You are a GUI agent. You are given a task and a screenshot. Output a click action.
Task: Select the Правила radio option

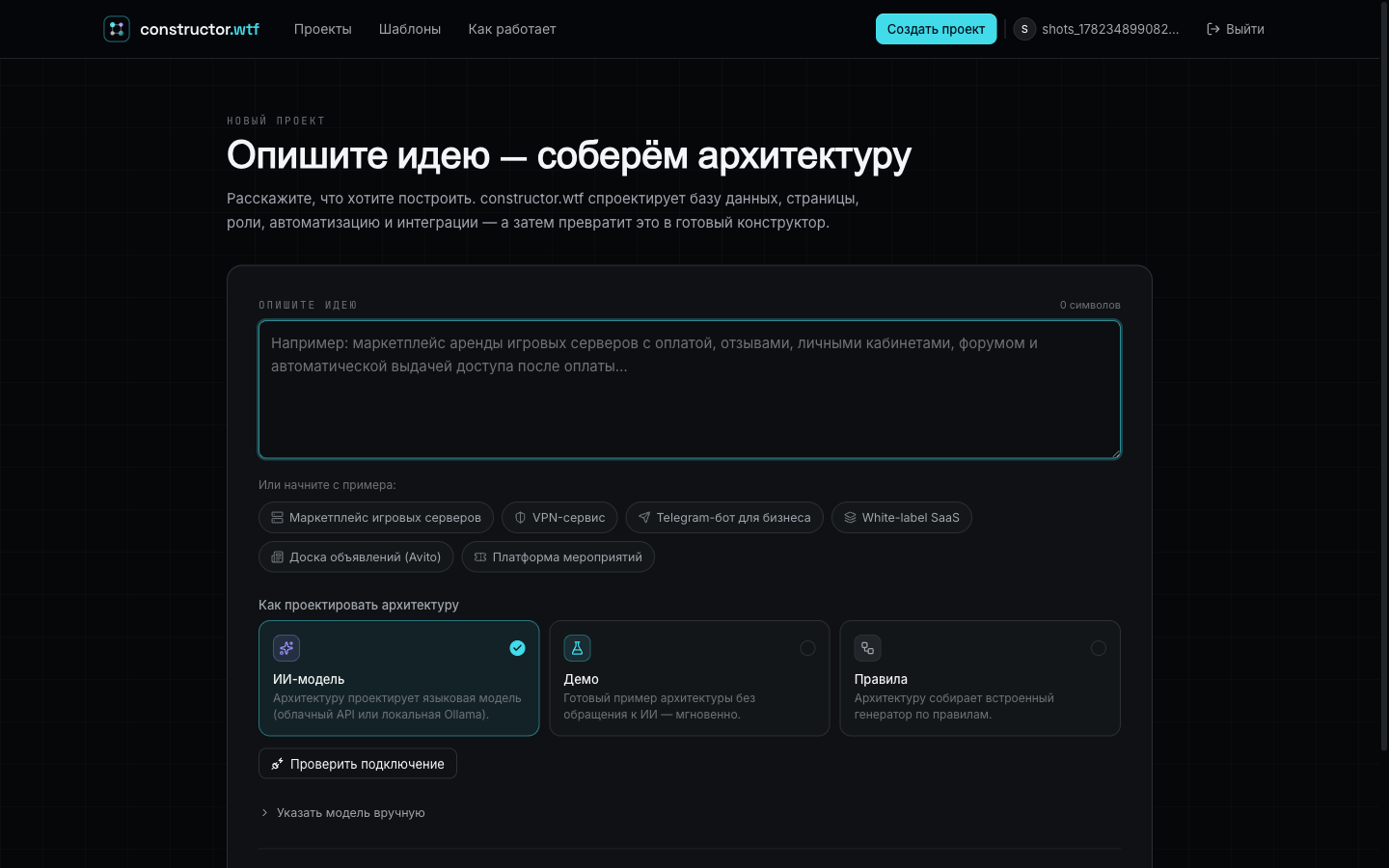click(x=1098, y=648)
